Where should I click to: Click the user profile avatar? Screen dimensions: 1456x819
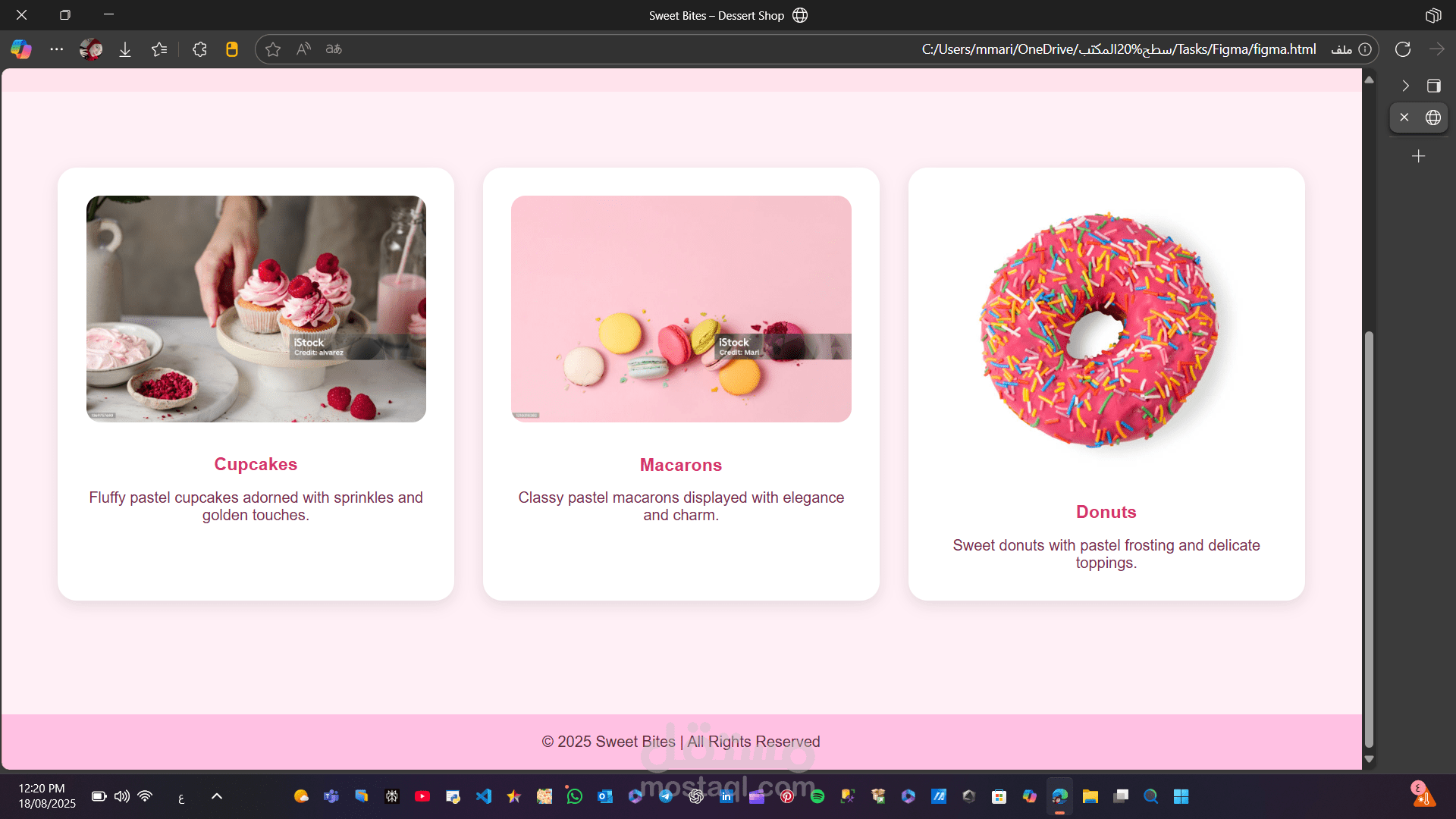pos(91,49)
